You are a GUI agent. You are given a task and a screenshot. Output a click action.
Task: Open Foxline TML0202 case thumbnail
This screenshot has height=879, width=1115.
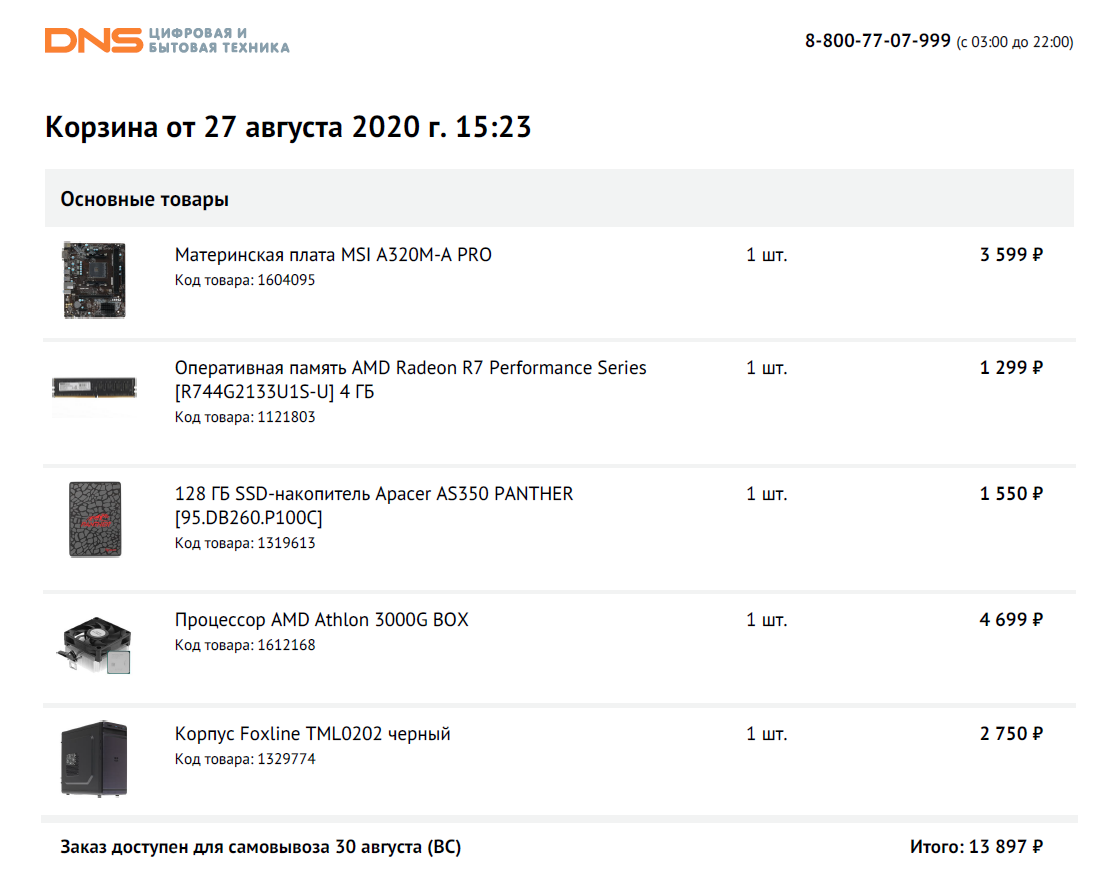coord(94,758)
